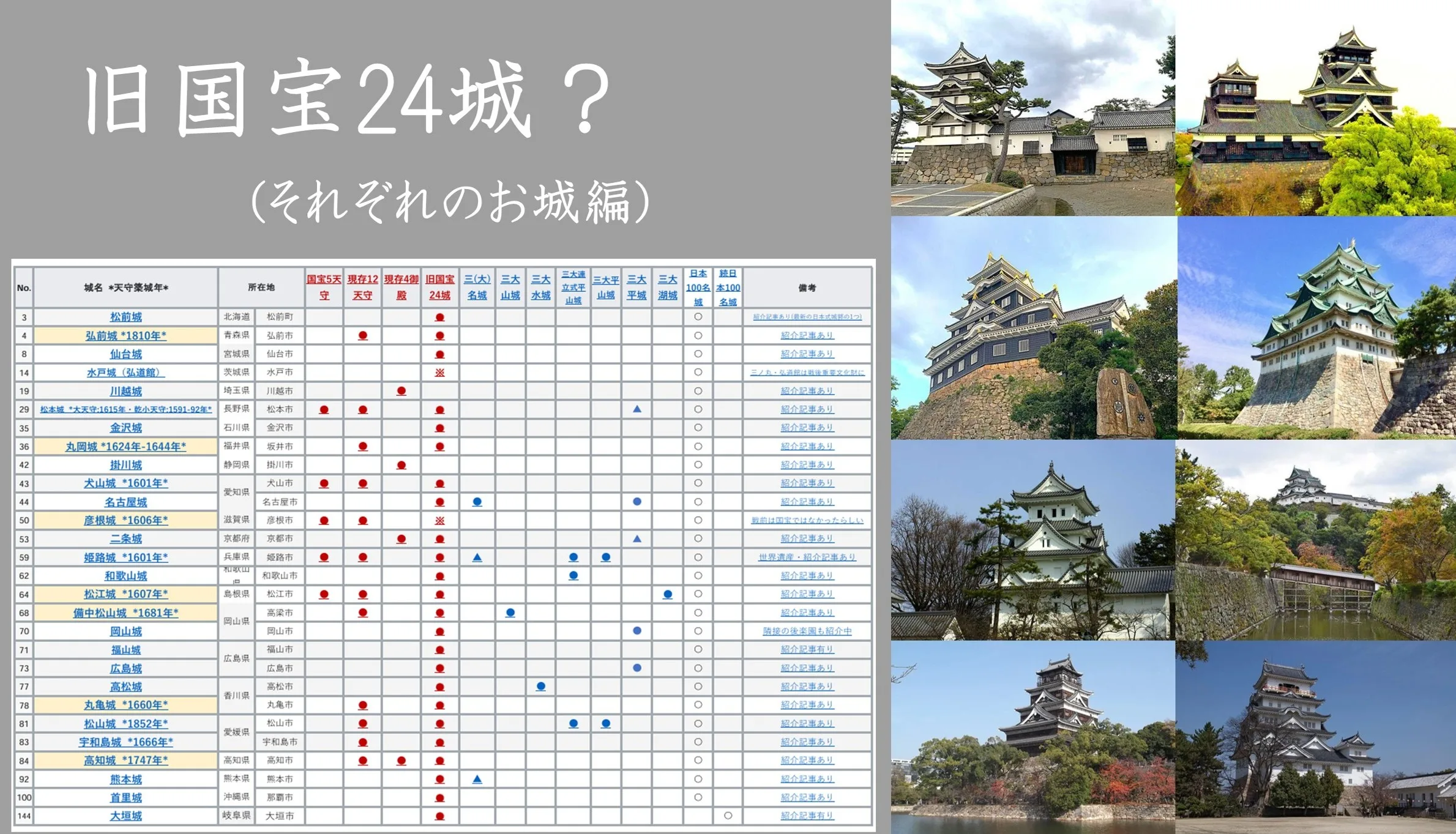Image resolution: width=1456 pixels, height=834 pixels.
Task: Click the 日本100名城 circle for 姫路城
Action: pyautogui.click(x=698, y=557)
